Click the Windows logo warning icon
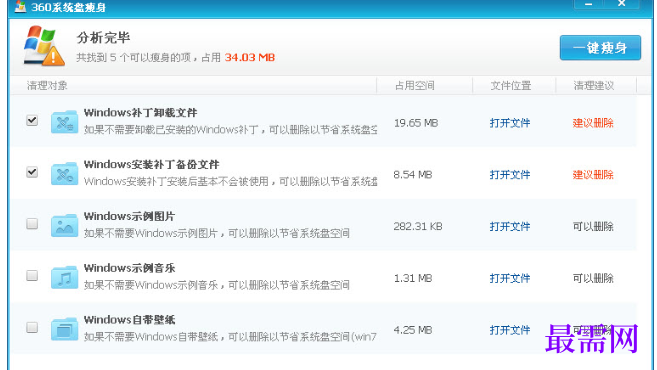657x370 pixels. click(x=44, y=46)
